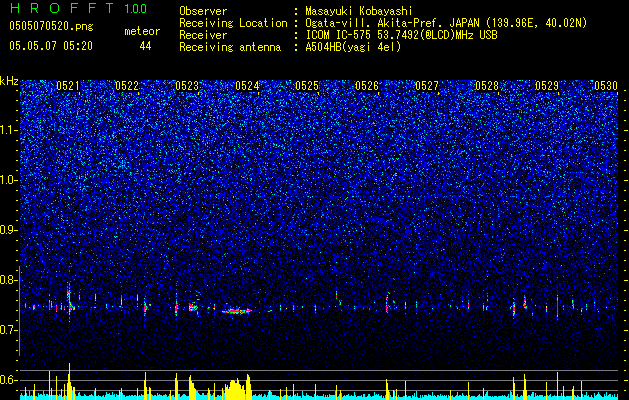
Task: Click the 0.7 kHz axis label
Action: click(9, 330)
